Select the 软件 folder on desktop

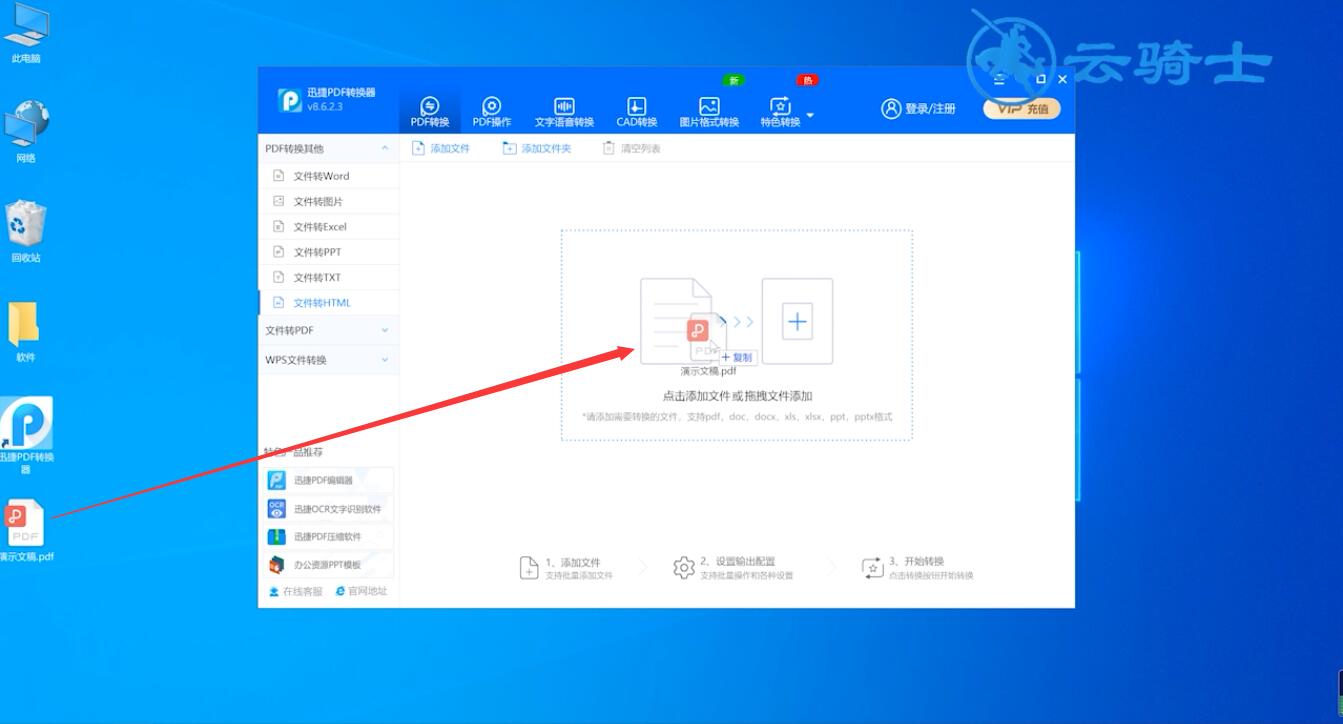pos(25,331)
